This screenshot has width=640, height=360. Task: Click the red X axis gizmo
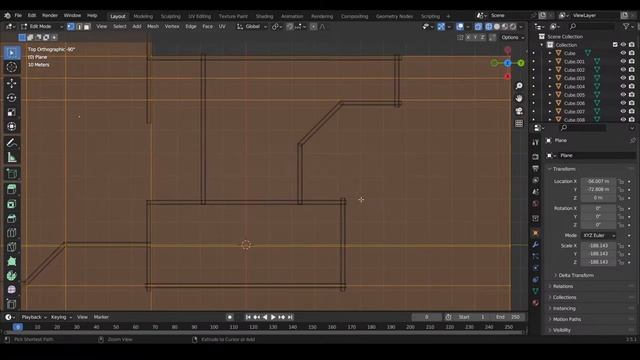coord(507,76)
